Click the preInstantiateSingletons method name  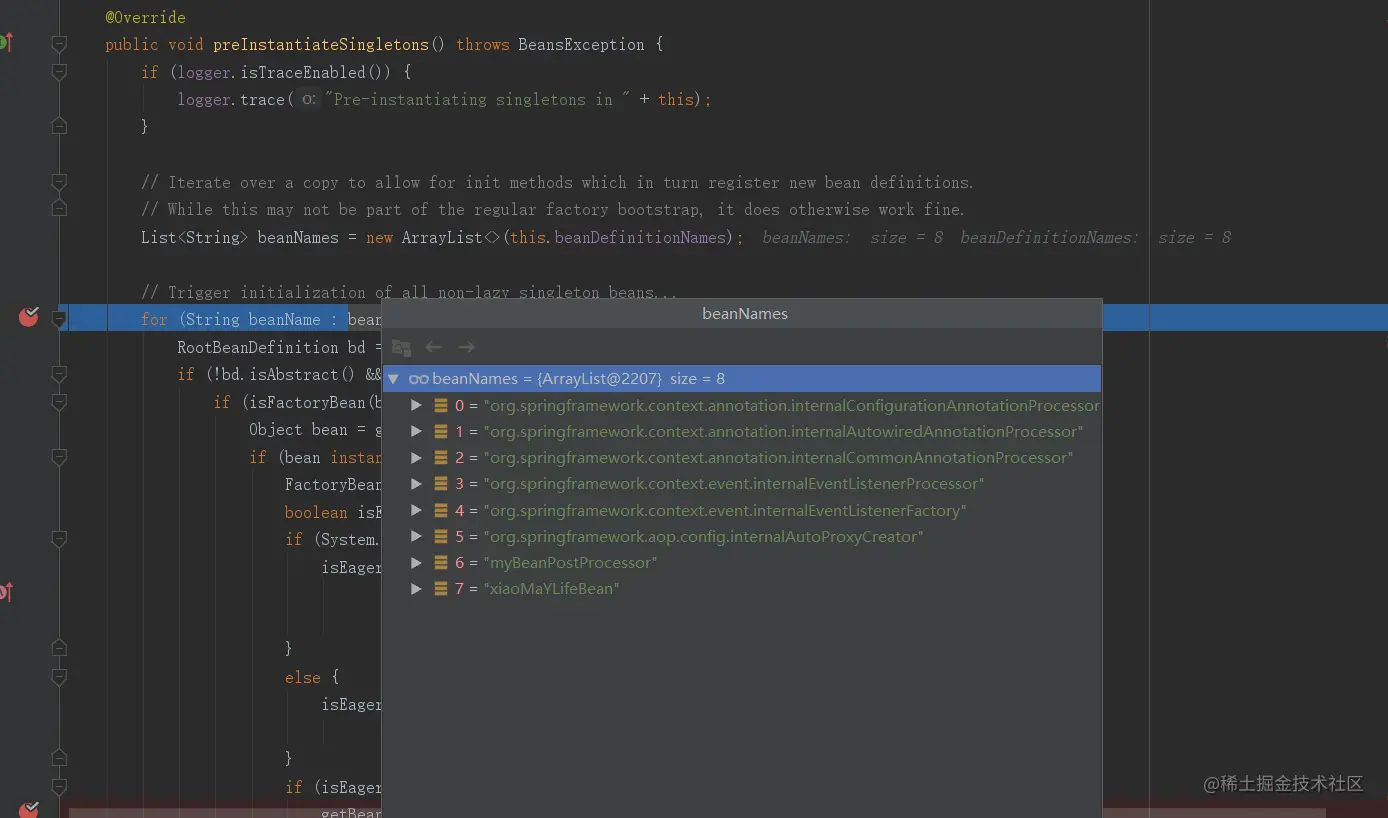tap(321, 44)
